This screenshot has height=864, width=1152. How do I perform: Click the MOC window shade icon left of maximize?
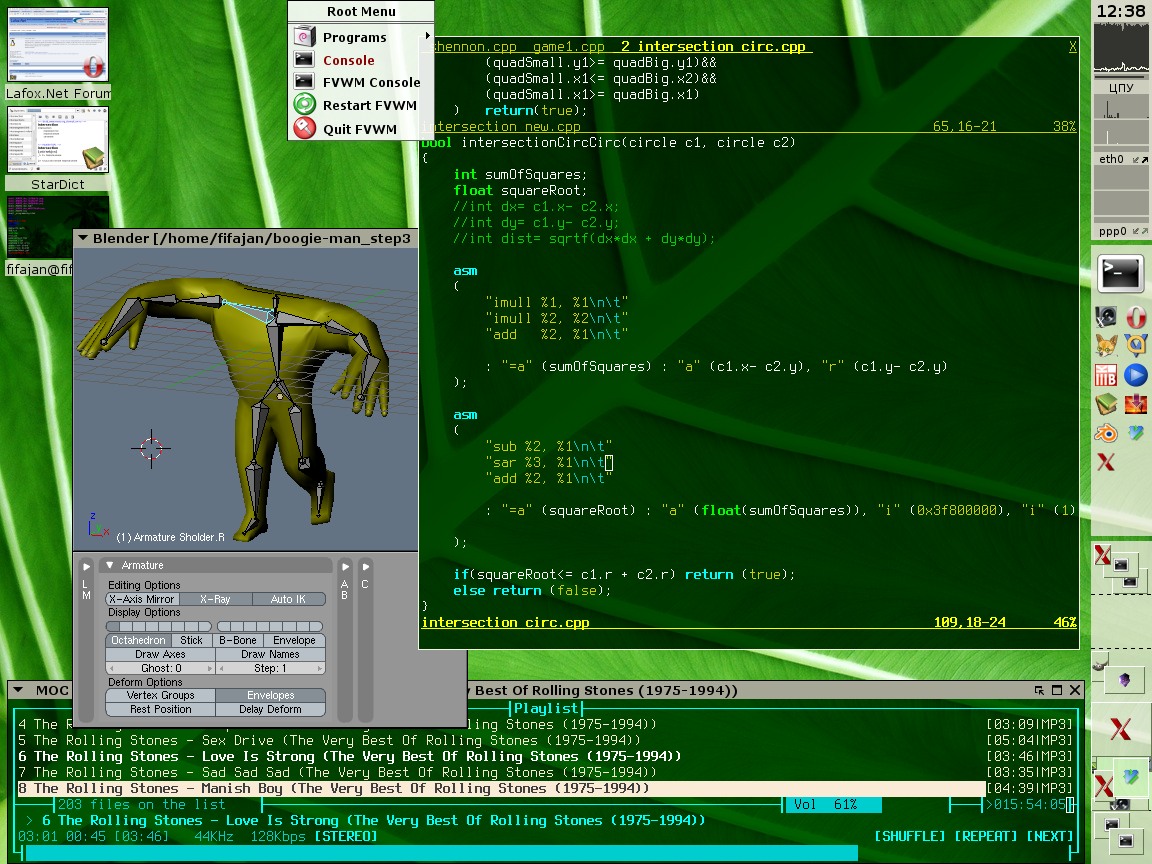[x=1039, y=690]
